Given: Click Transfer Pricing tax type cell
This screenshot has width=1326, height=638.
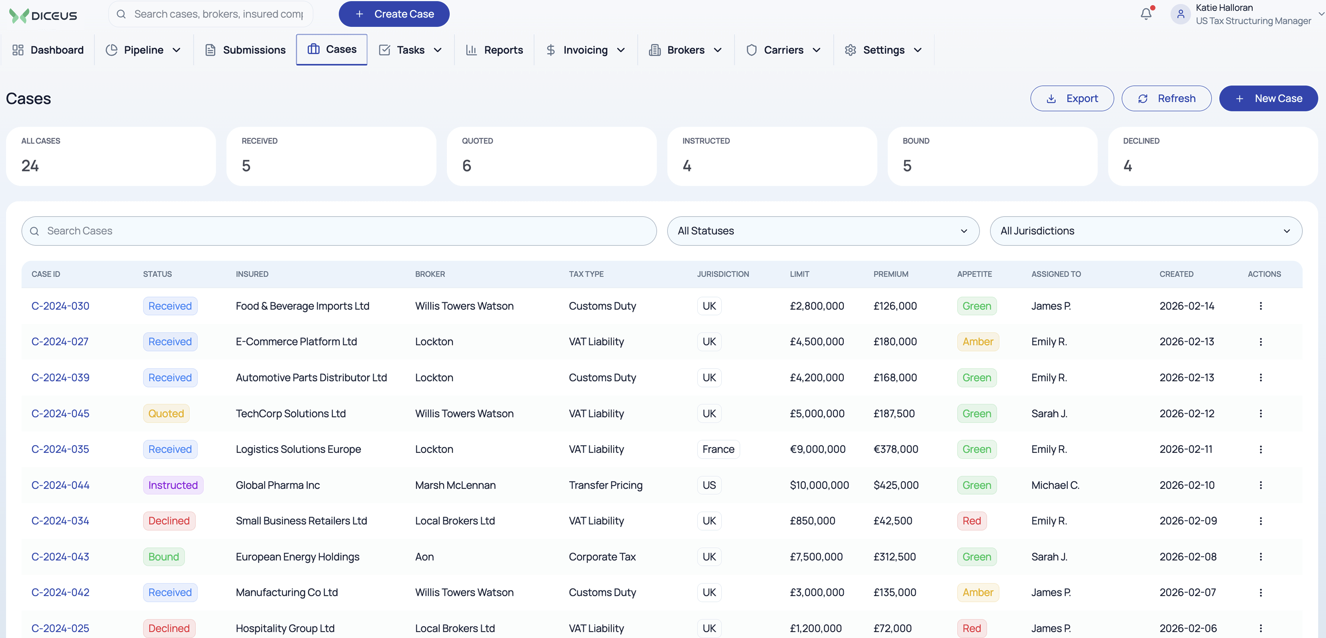Looking at the screenshot, I should (x=606, y=485).
